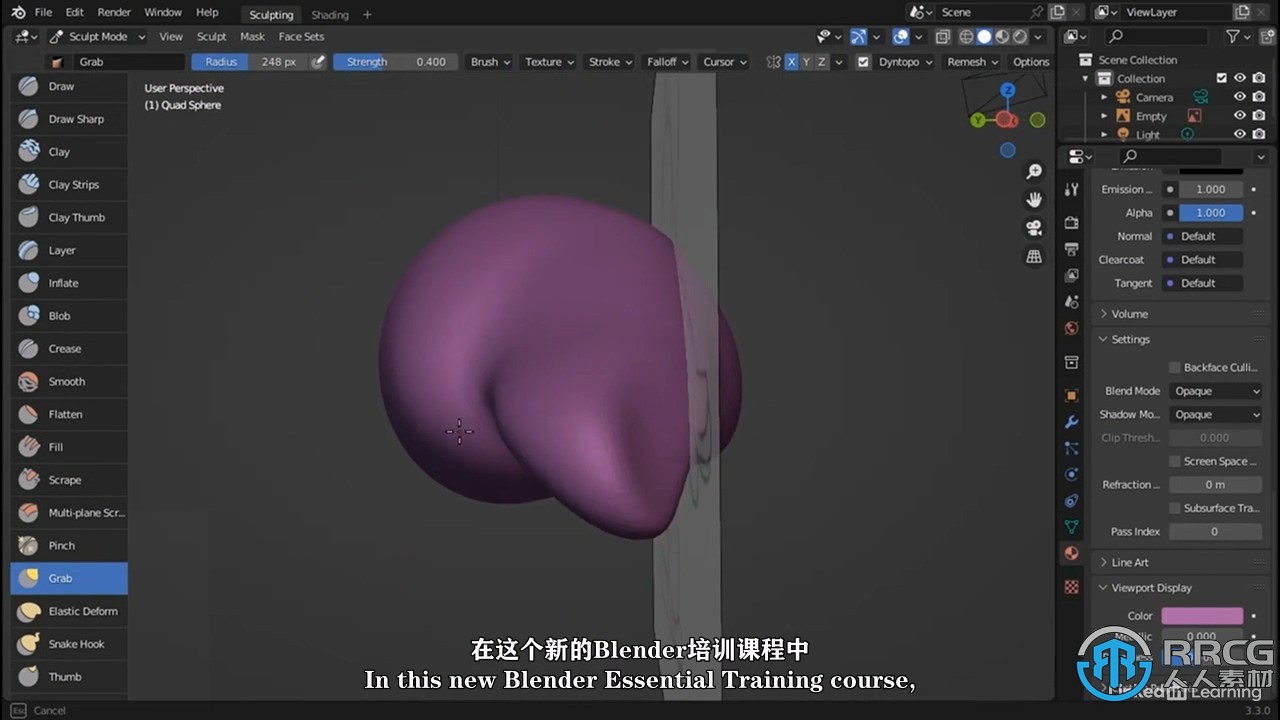The height and width of the screenshot is (720, 1280).
Task: Select the Scrape brush
Action: [x=69, y=480]
